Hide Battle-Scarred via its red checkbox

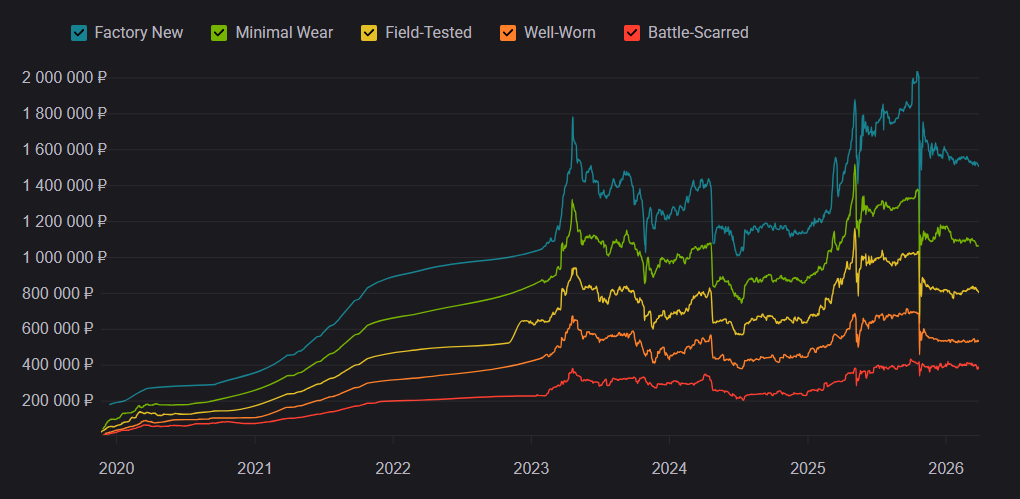(x=632, y=33)
